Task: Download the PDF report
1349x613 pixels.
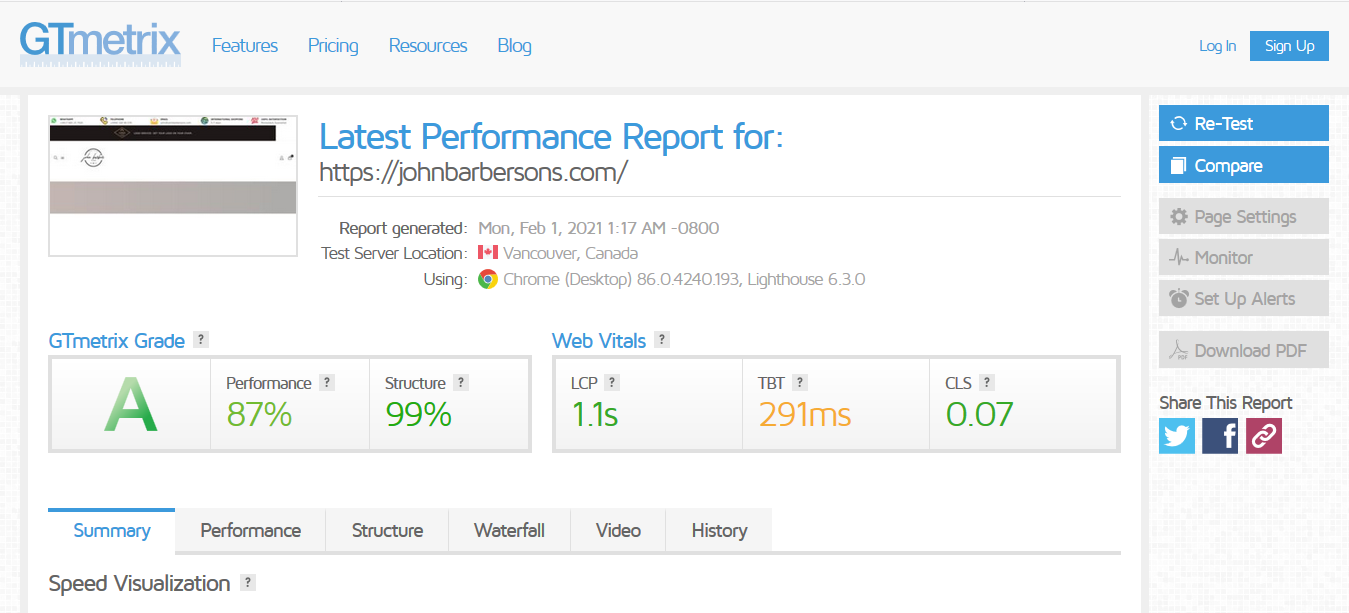Action: [x=1244, y=350]
